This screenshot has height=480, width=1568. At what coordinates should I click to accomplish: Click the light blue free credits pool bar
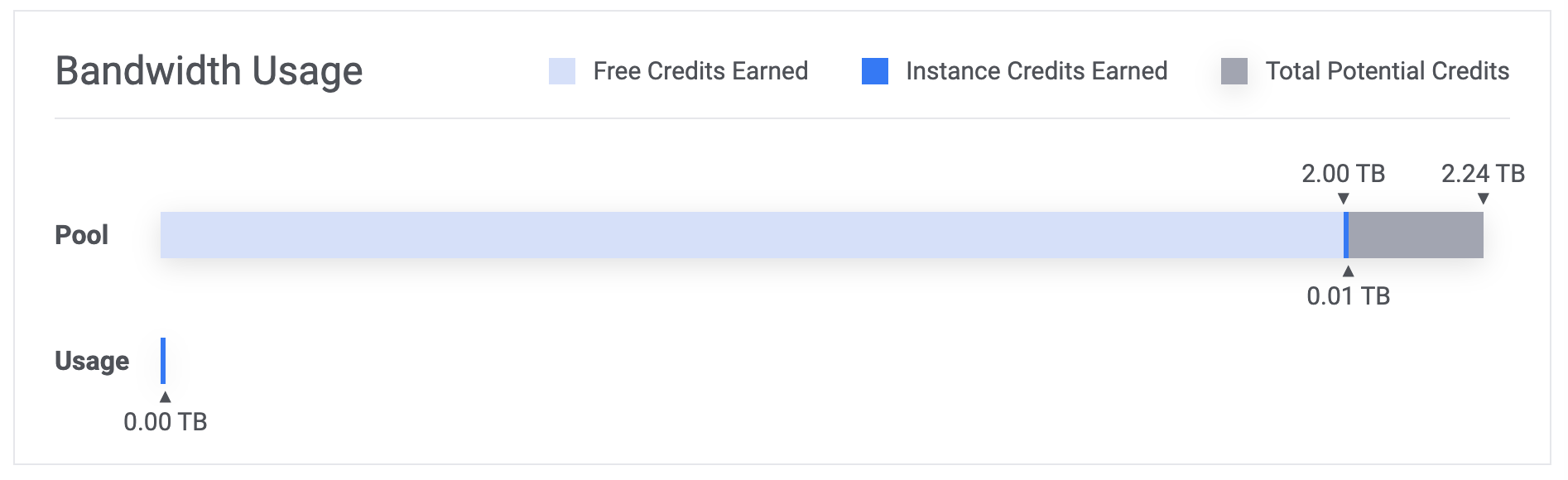pos(752,235)
